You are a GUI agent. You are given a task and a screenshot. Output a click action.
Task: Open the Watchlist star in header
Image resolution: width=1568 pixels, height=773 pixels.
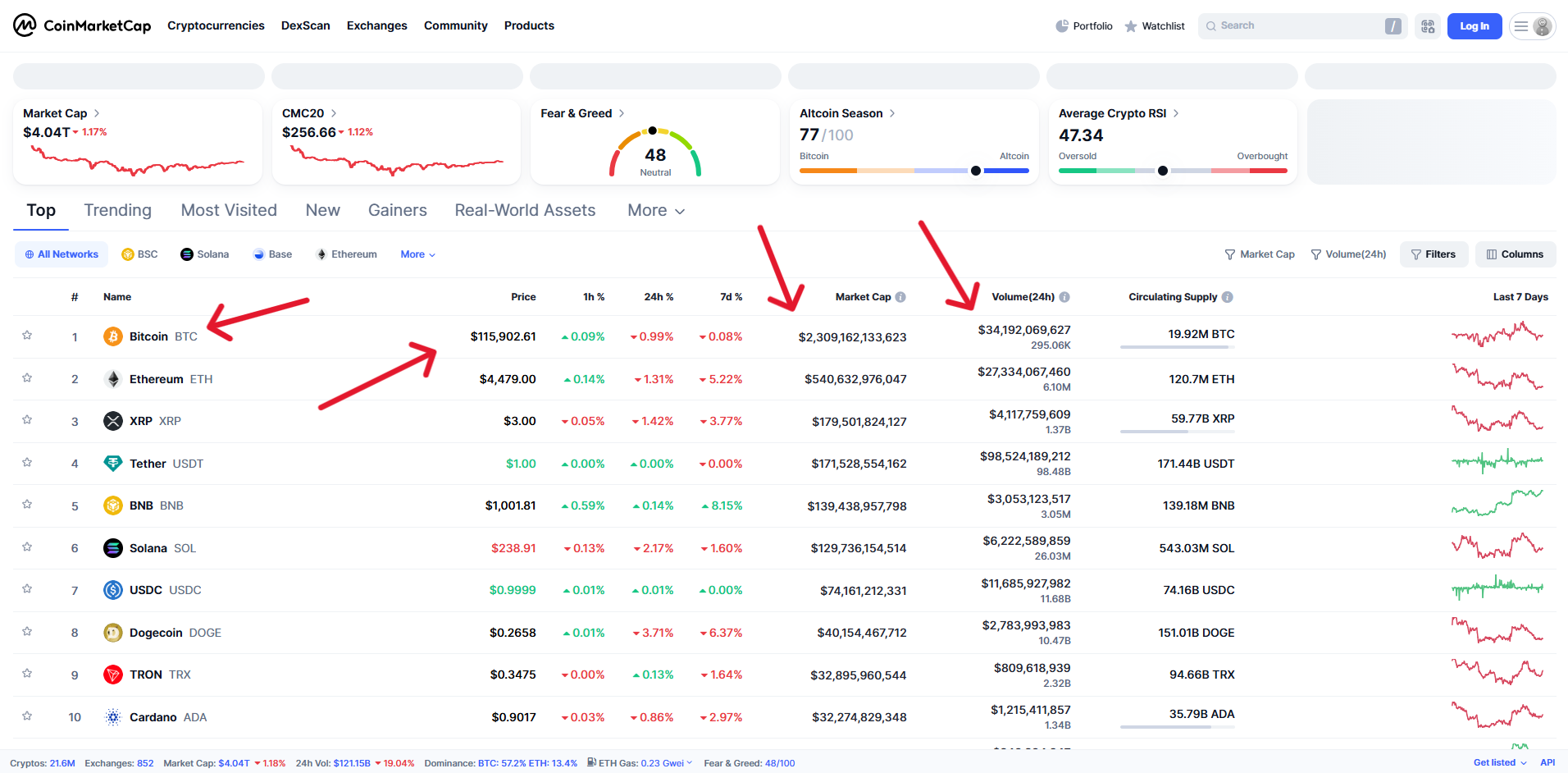click(1131, 26)
